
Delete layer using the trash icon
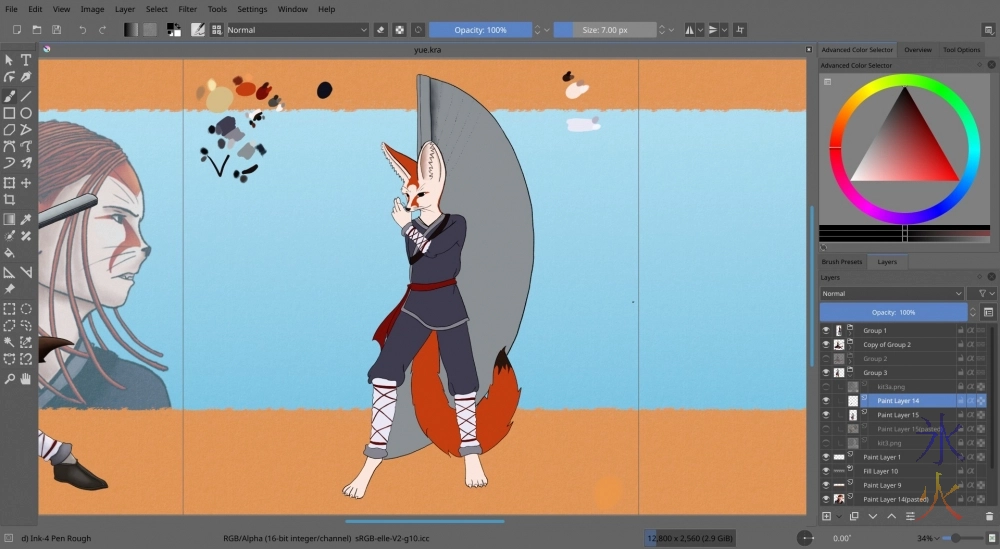point(989,516)
